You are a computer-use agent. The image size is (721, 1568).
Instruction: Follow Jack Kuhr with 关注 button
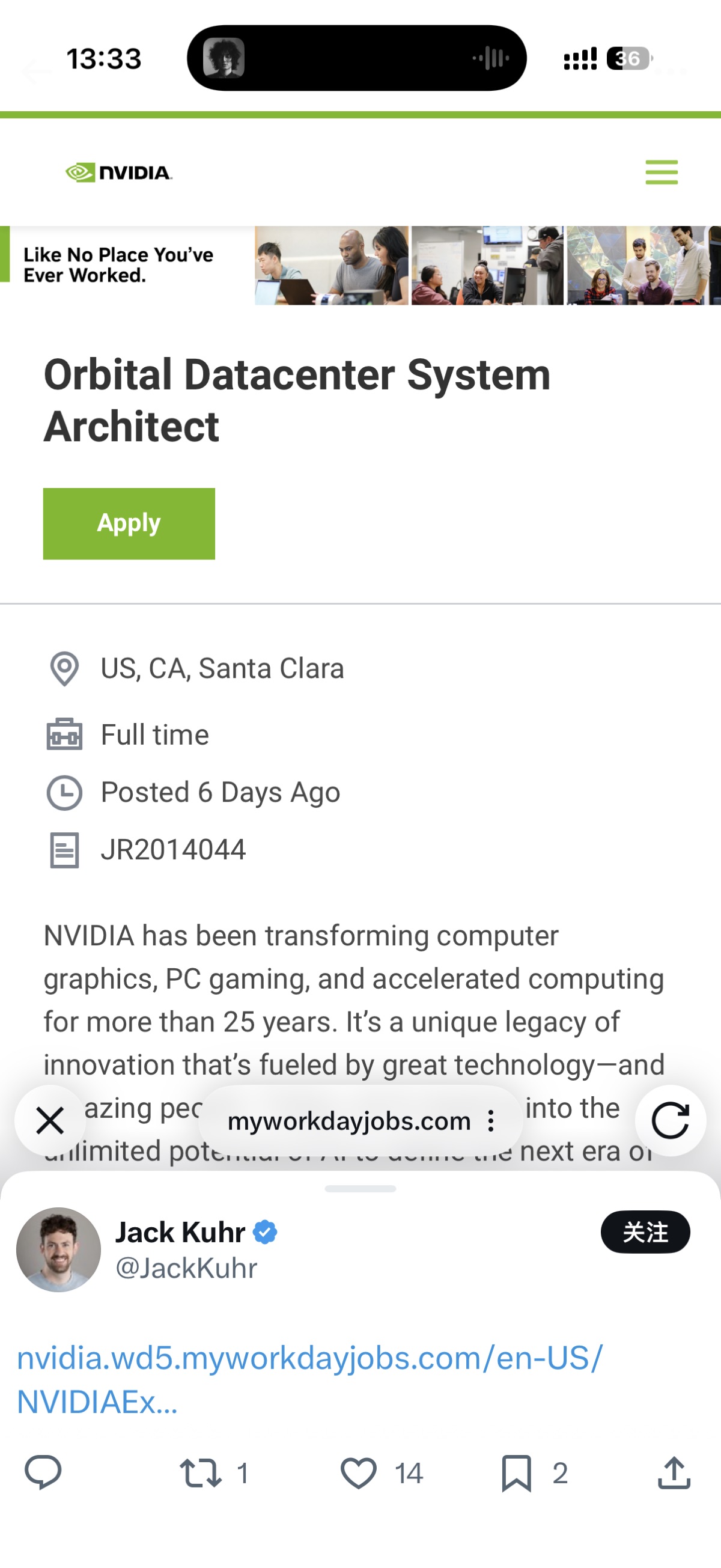coord(645,1232)
